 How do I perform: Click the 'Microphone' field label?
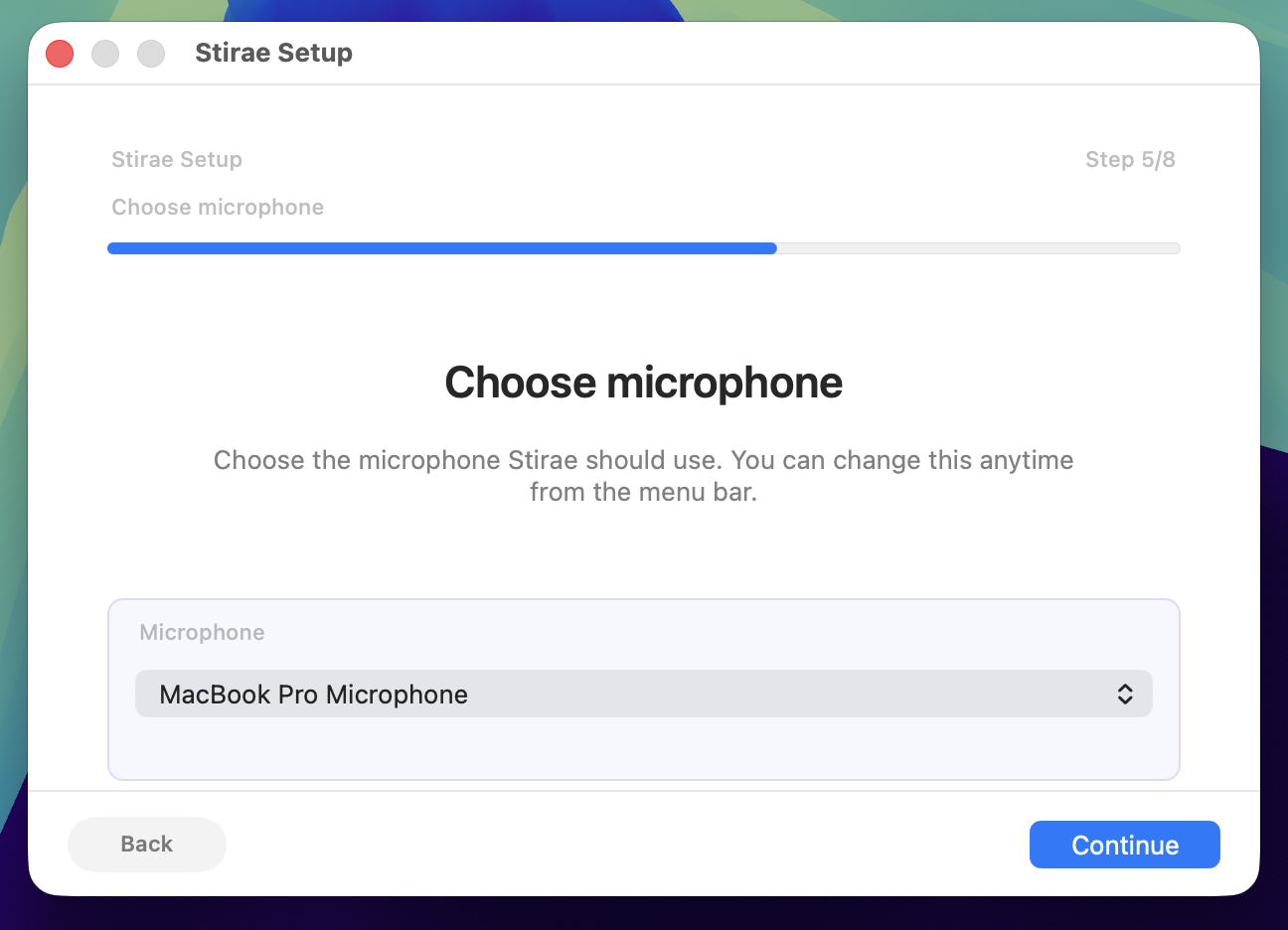[x=202, y=633]
